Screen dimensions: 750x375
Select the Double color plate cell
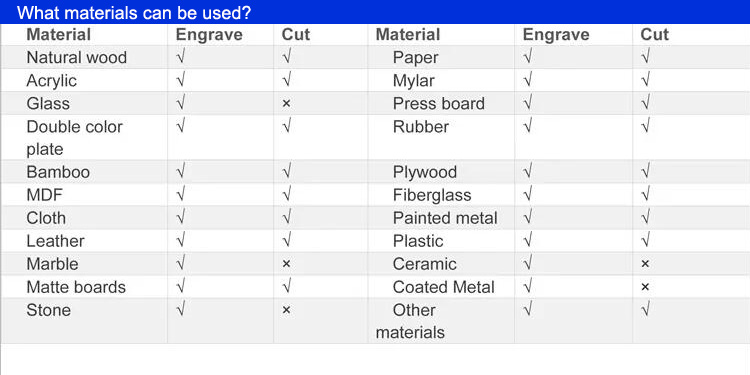pyautogui.click(x=75, y=138)
